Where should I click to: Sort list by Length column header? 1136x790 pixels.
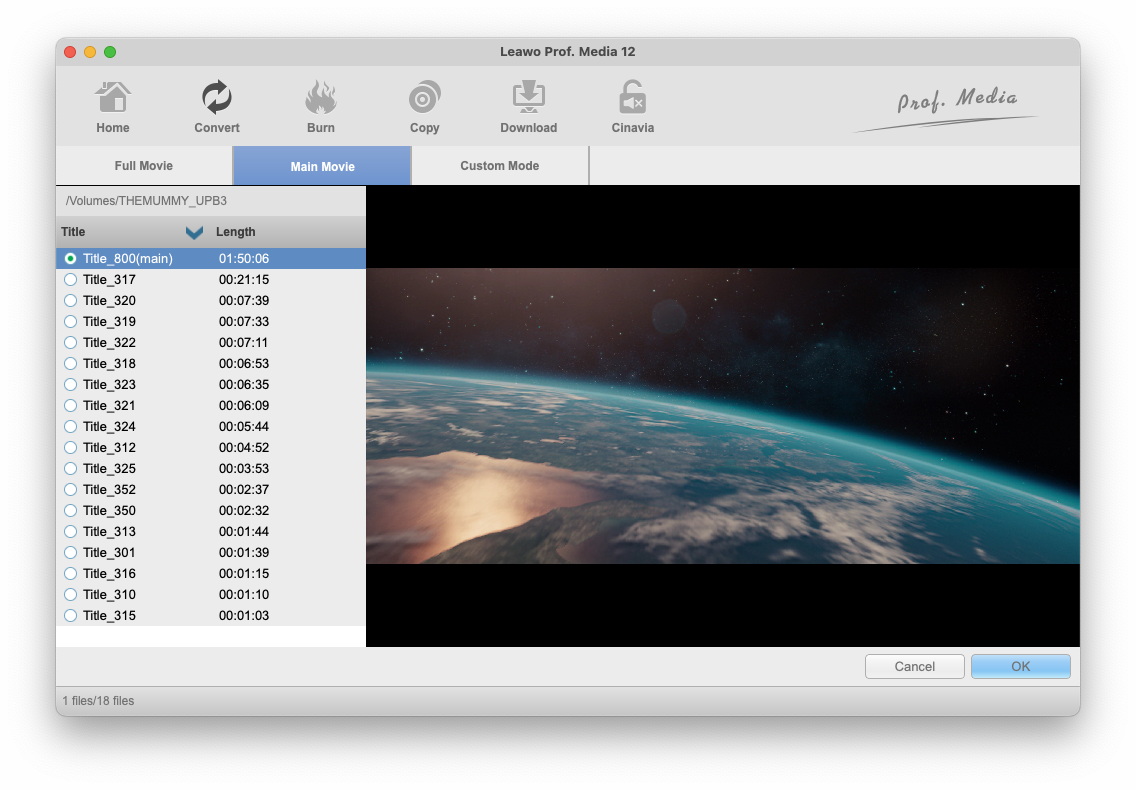pos(236,232)
